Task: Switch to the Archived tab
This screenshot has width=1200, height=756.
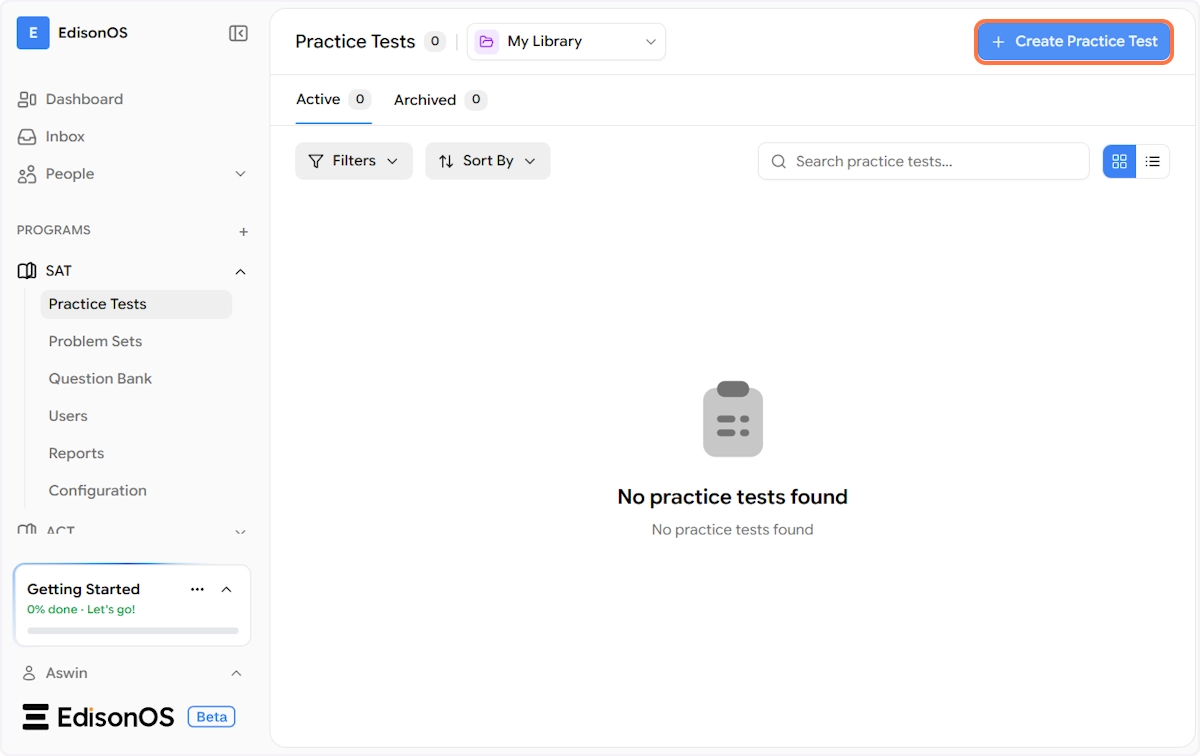Action: (425, 100)
